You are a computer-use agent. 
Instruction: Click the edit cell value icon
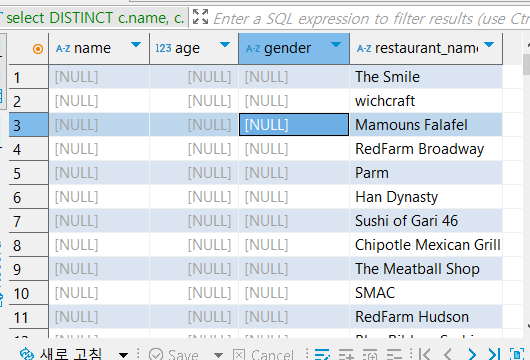[x=322, y=354]
